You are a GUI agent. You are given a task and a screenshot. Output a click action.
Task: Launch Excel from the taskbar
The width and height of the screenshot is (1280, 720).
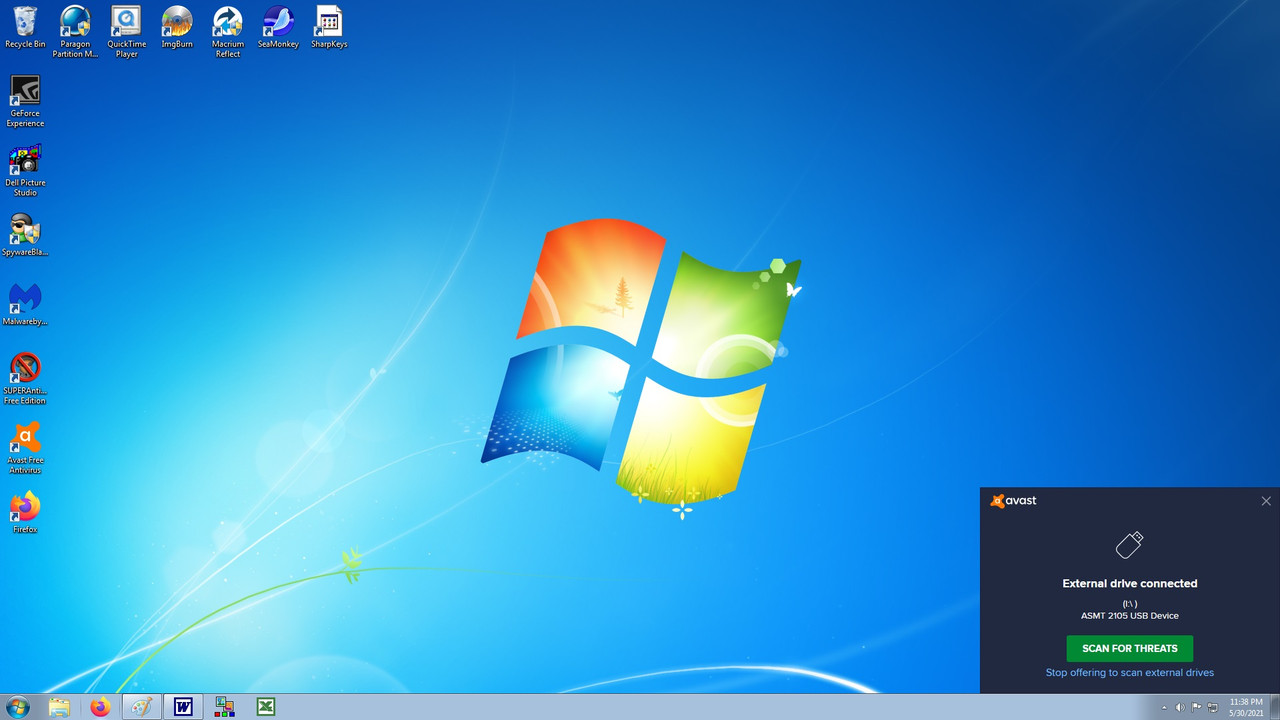265,707
